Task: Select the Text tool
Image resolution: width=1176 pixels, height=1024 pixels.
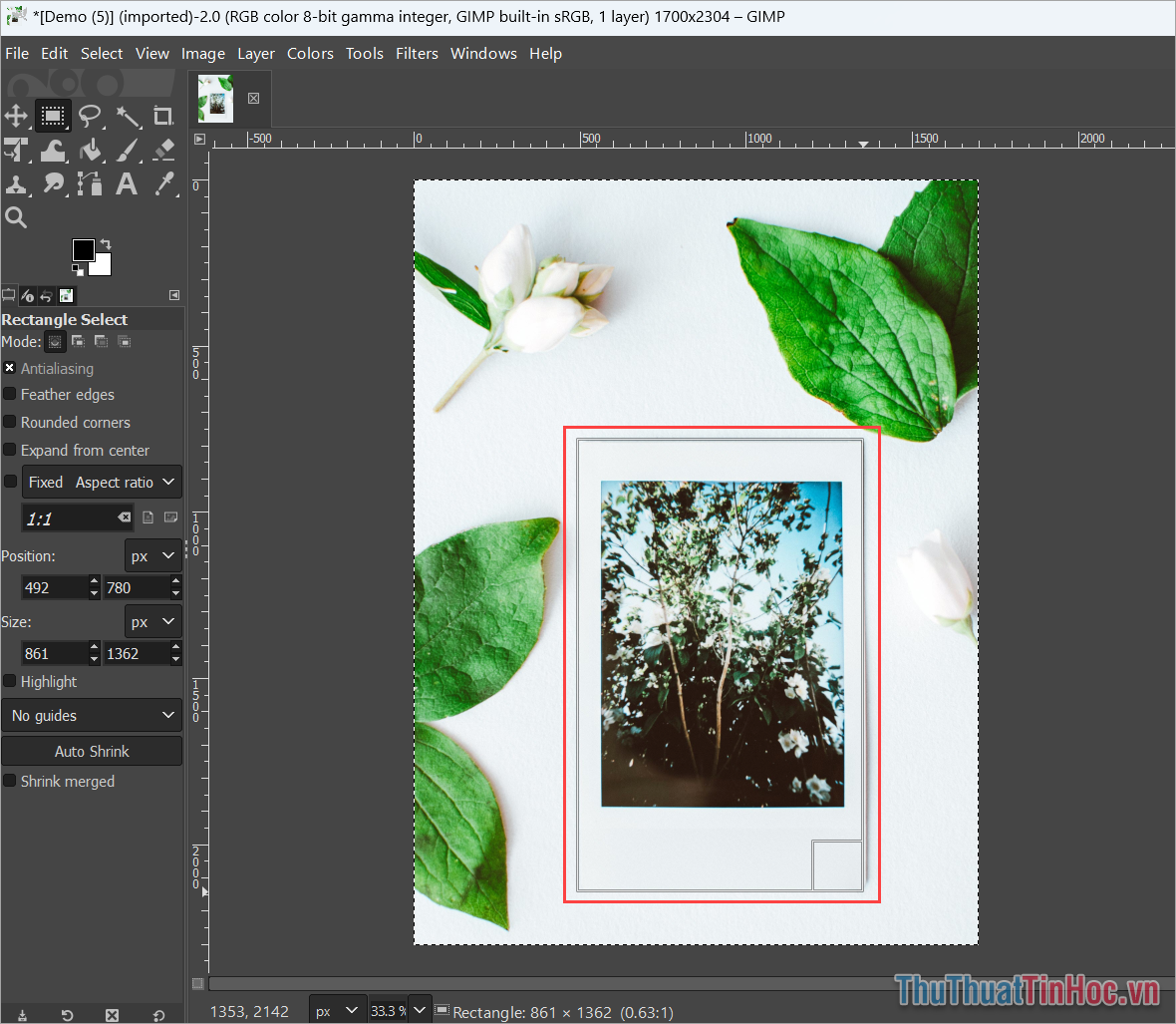Action: coord(127,184)
